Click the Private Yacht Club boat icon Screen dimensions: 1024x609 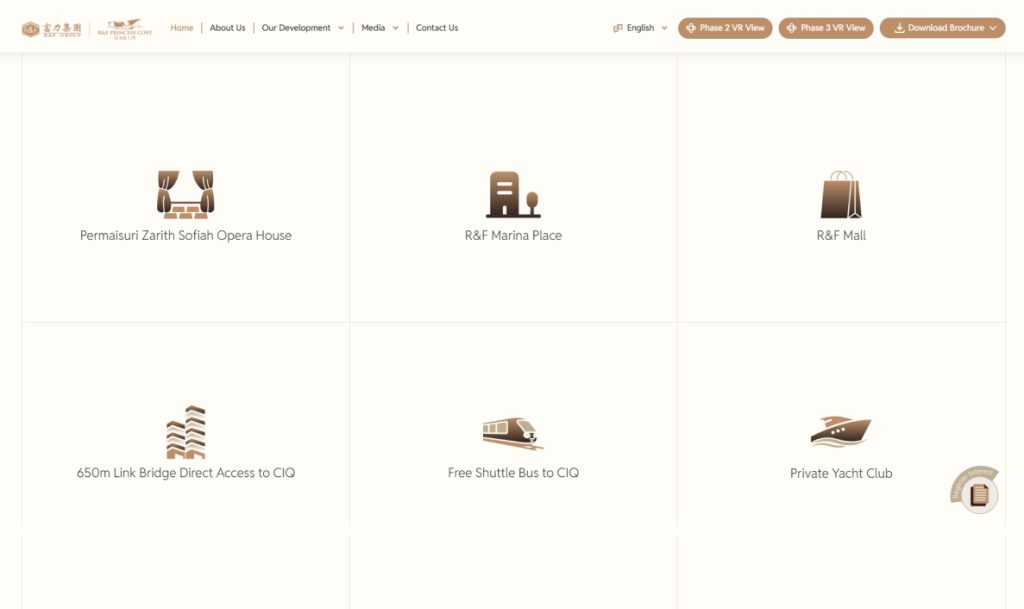pos(840,431)
